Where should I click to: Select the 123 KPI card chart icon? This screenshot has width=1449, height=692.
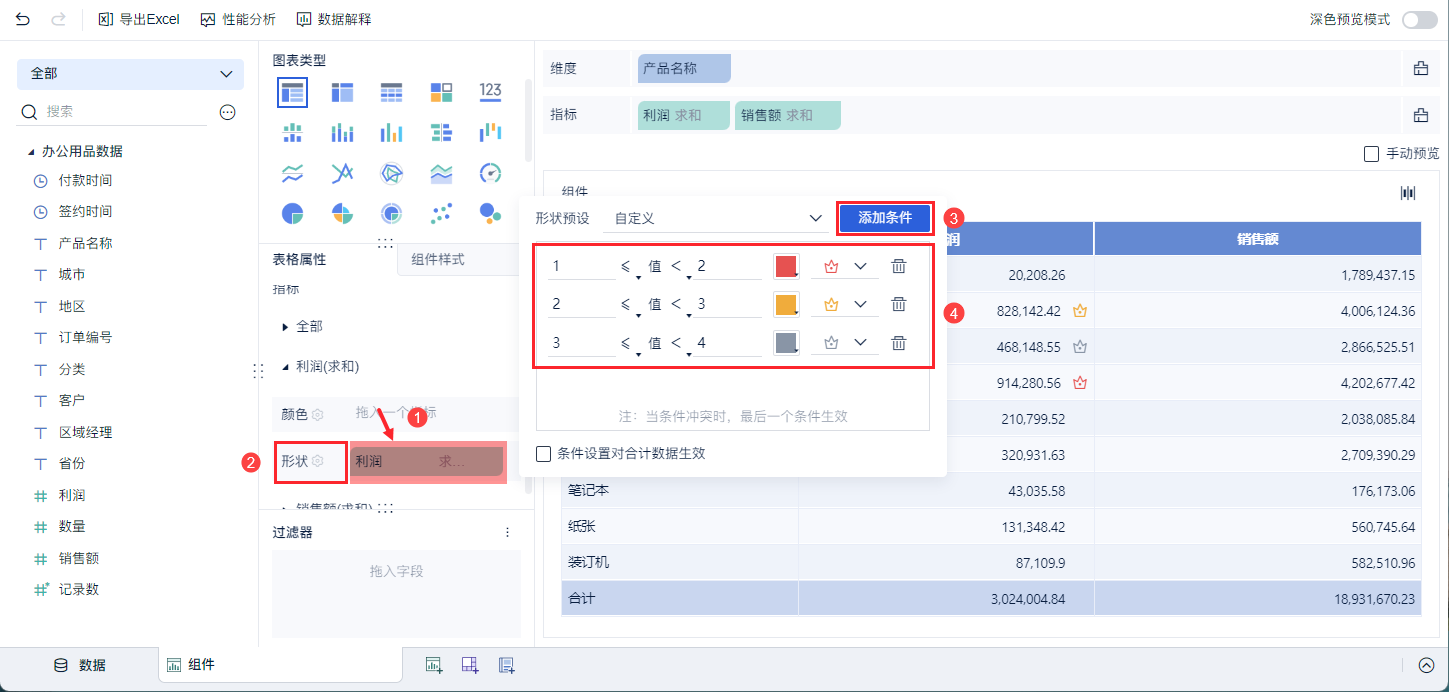pyautogui.click(x=490, y=92)
